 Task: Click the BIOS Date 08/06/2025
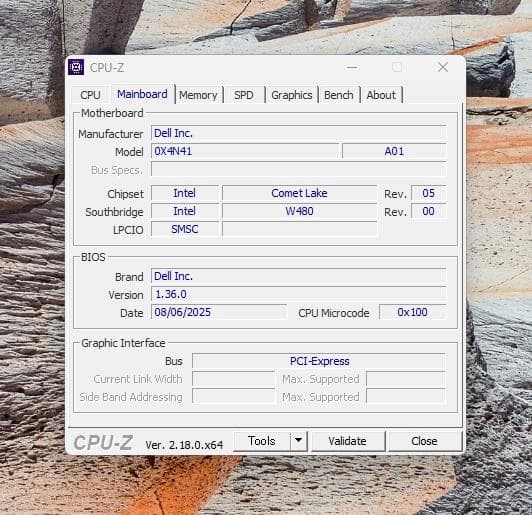pyautogui.click(x=219, y=312)
